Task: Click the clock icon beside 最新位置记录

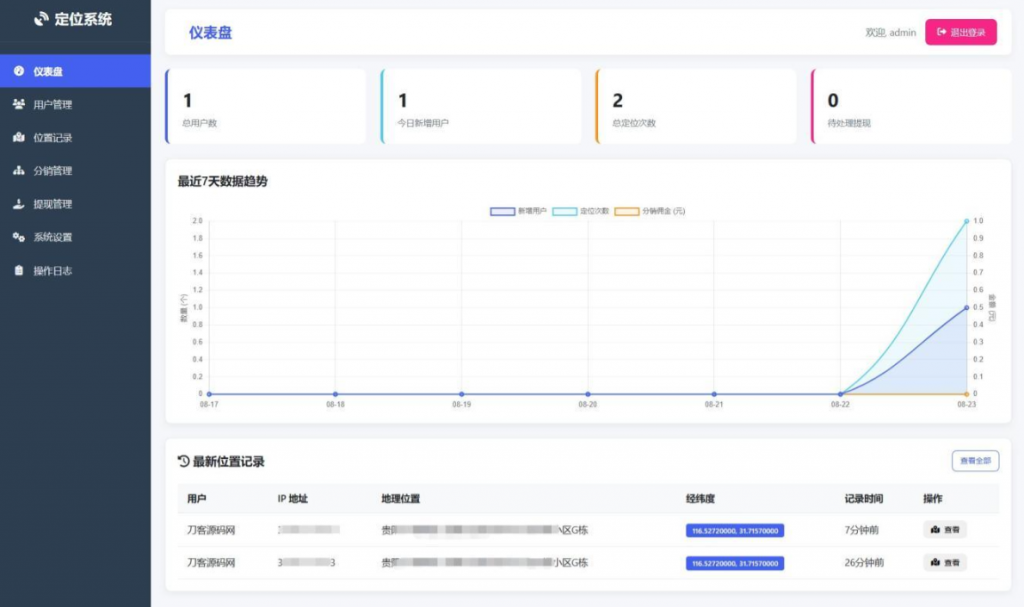Action: (182, 459)
